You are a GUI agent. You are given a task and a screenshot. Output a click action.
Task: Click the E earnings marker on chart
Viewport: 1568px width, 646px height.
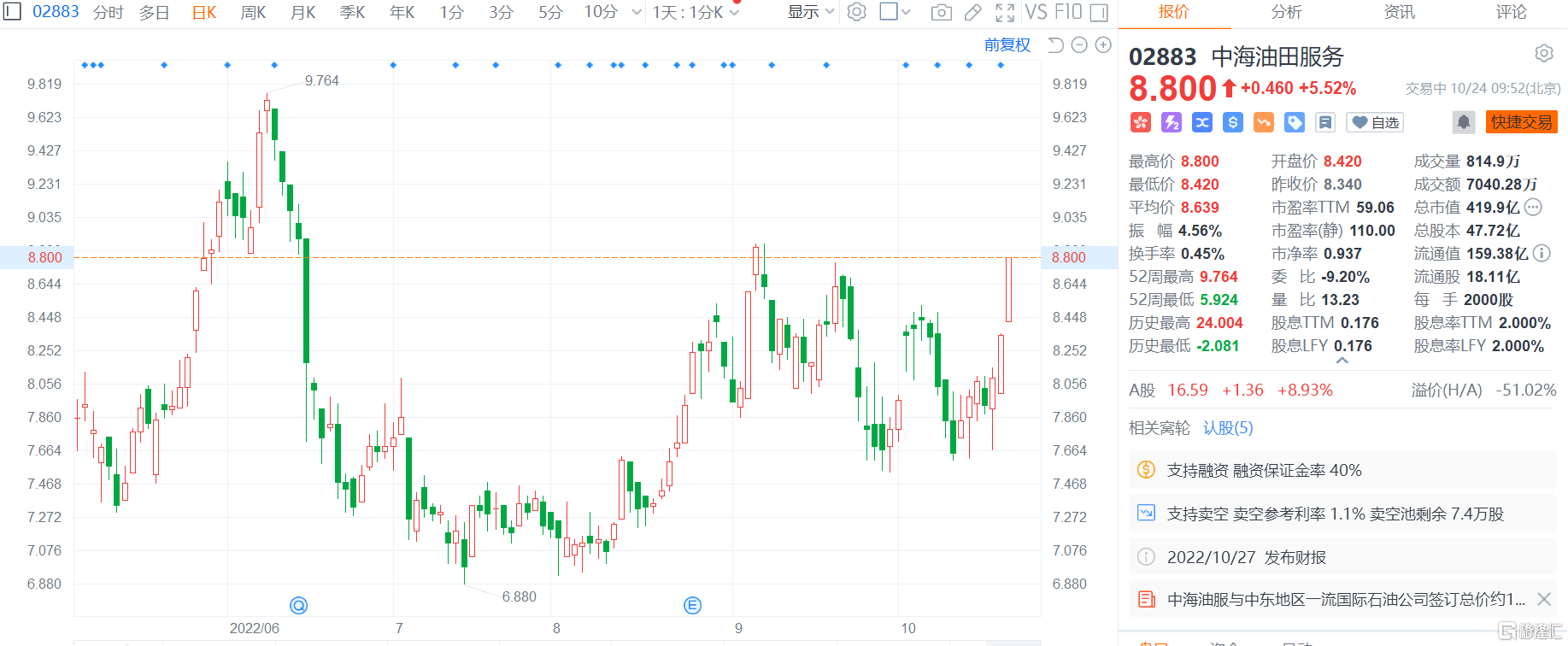coord(692,605)
